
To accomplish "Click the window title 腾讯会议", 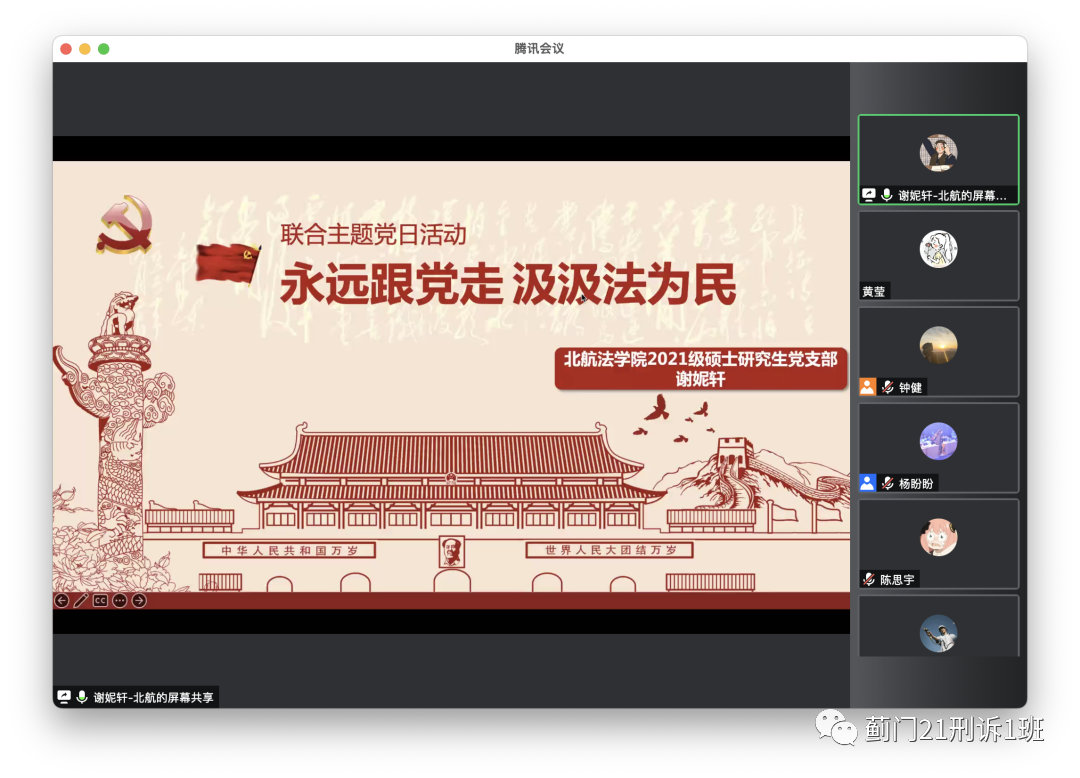I will coord(539,48).
